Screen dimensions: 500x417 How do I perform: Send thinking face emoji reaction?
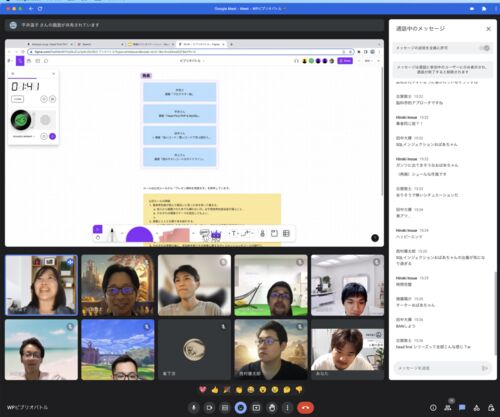coord(287,389)
